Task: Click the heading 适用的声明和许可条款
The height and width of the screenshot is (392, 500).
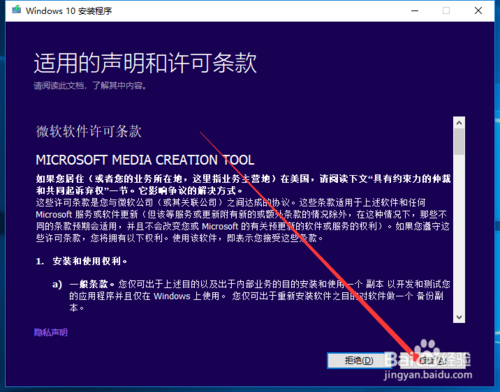Action: pos(145,63)
